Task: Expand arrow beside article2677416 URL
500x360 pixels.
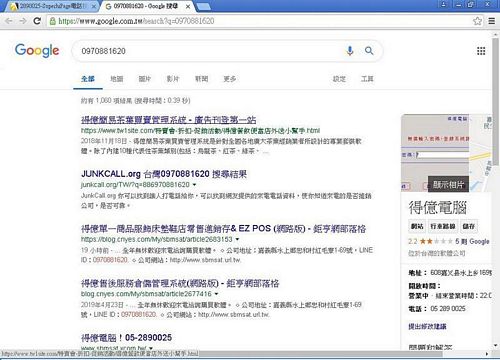Action: tap(217, 294)
